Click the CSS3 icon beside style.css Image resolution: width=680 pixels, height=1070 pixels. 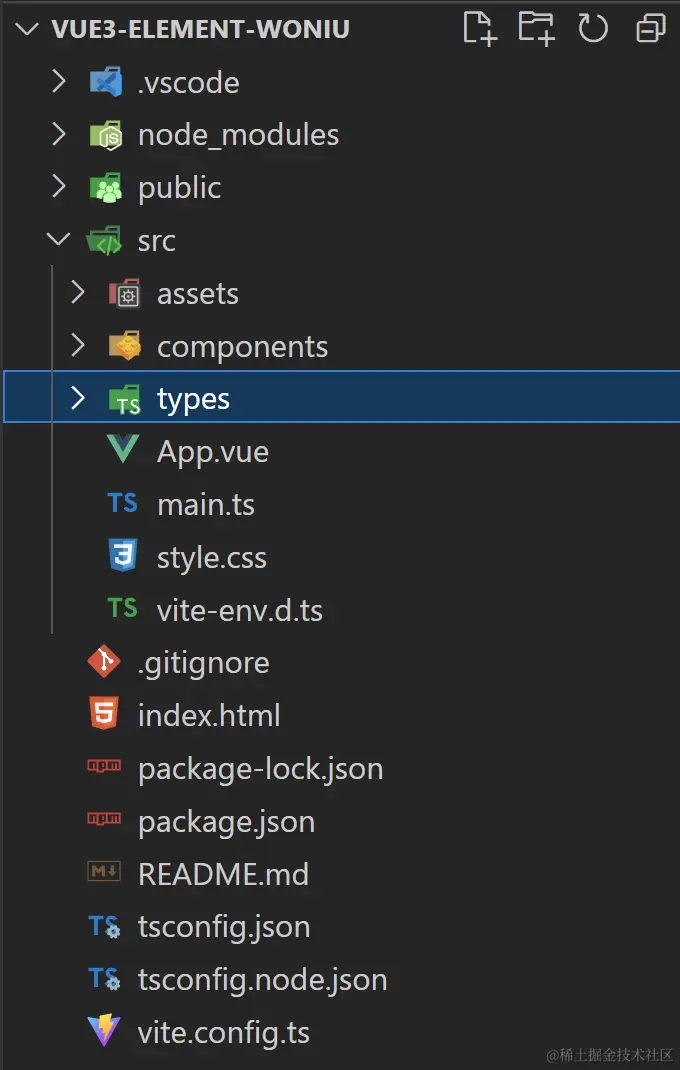tap(124, 555)
